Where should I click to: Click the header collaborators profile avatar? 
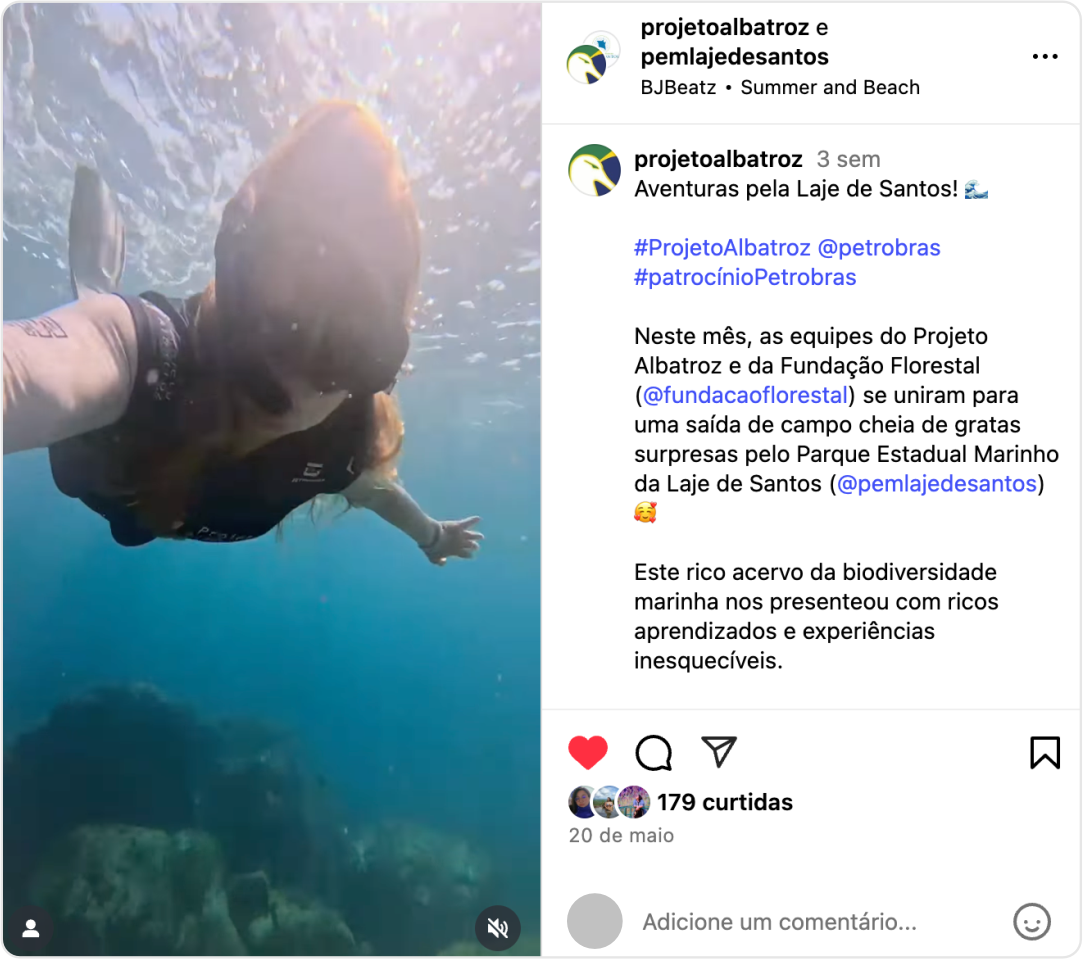click(593, 58)
